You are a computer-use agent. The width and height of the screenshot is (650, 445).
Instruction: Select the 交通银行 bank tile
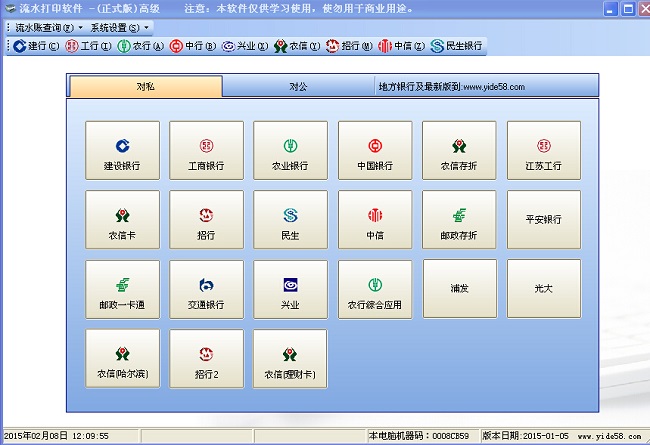coord(206,289)
